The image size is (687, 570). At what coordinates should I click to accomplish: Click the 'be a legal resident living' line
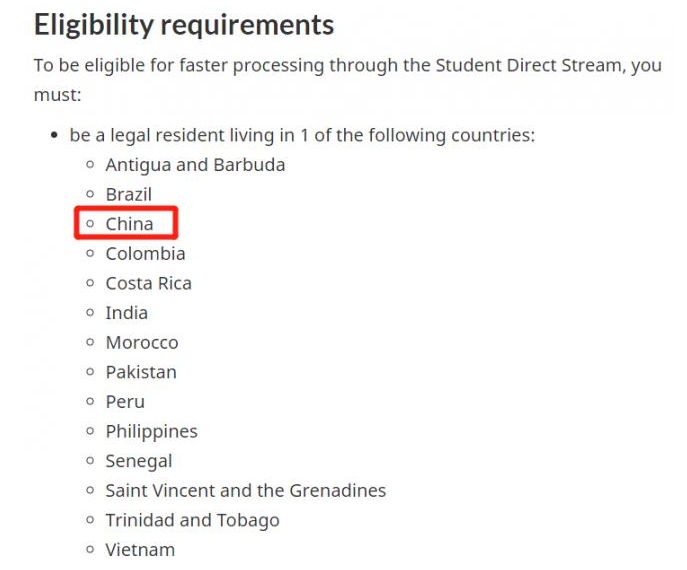pos(302,135)
